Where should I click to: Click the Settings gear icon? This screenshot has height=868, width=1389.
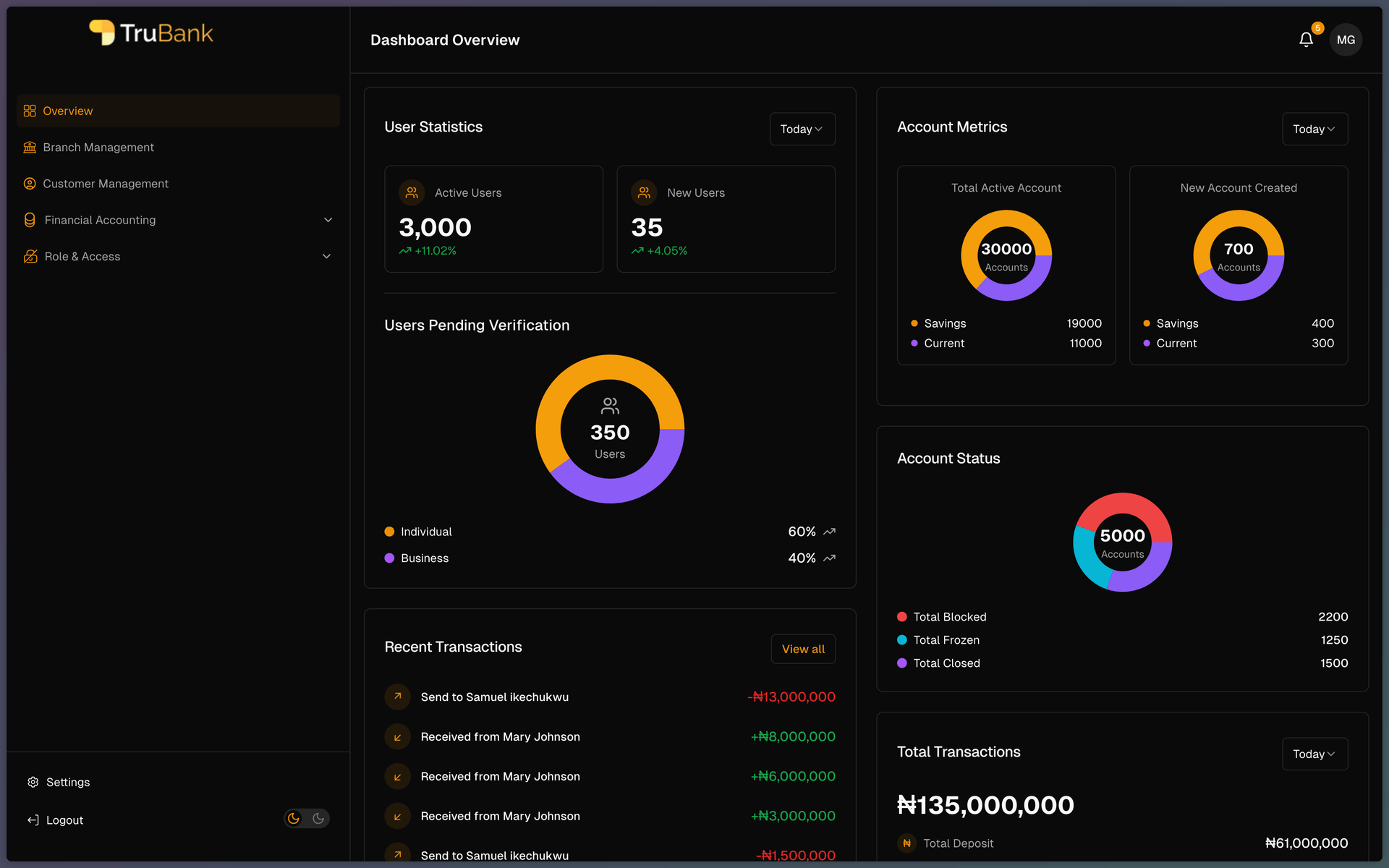[x=33, y=782]
